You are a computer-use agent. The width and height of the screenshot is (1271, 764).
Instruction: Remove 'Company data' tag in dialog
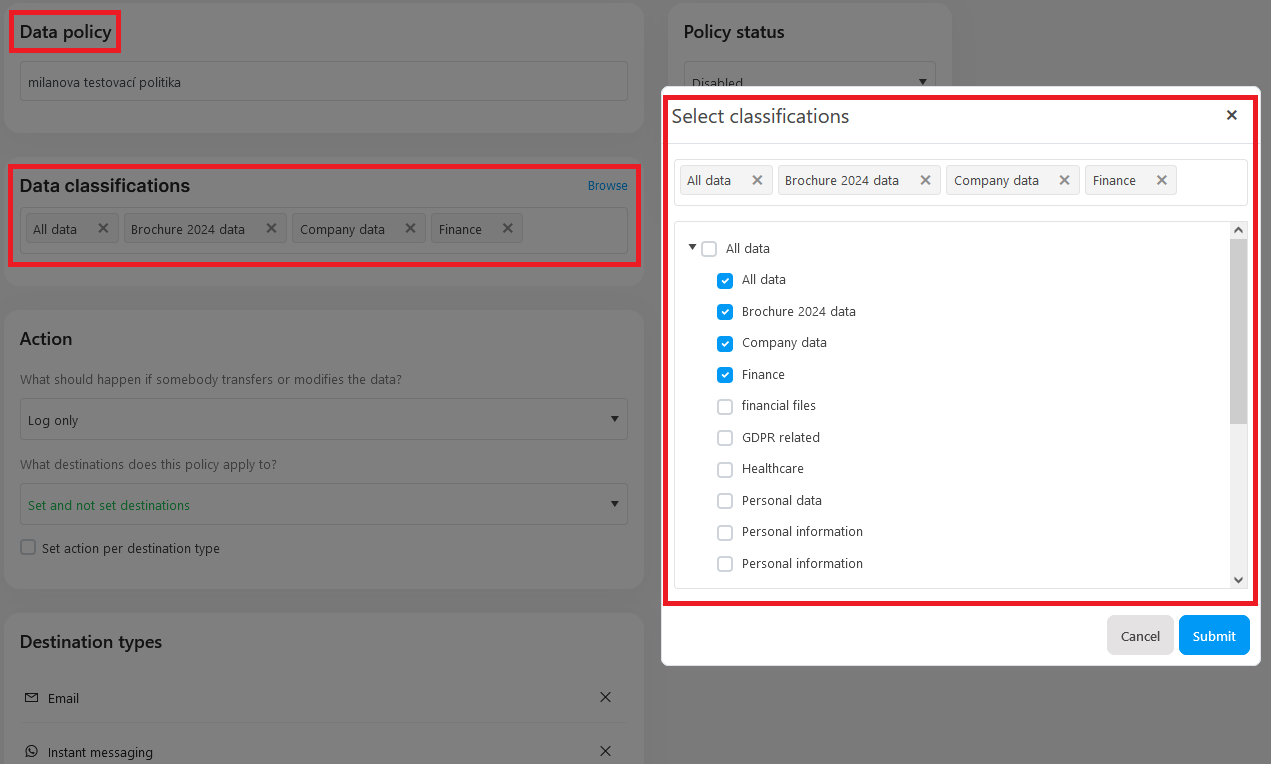tap(1064, 180)
